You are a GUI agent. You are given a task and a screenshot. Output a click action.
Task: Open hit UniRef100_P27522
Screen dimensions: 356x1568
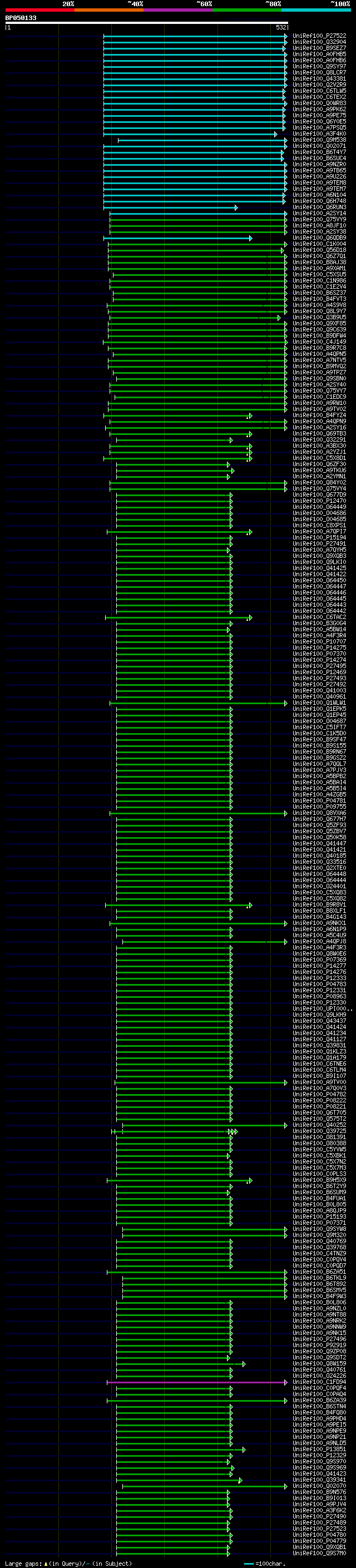click(319, 36)
